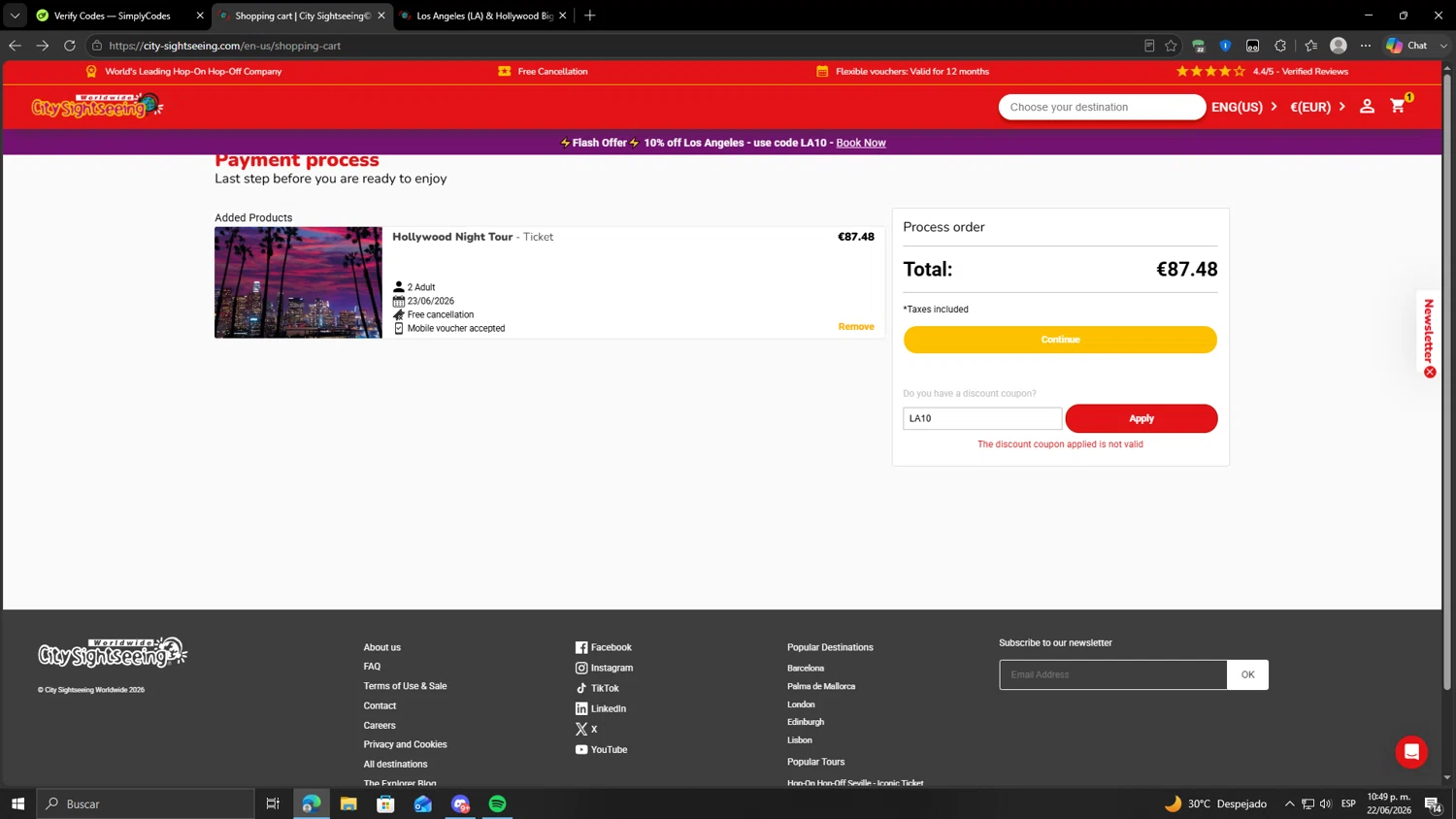1456x819 pixels.
Task: Follow the Book Now flash offer link
Action: 861,143
